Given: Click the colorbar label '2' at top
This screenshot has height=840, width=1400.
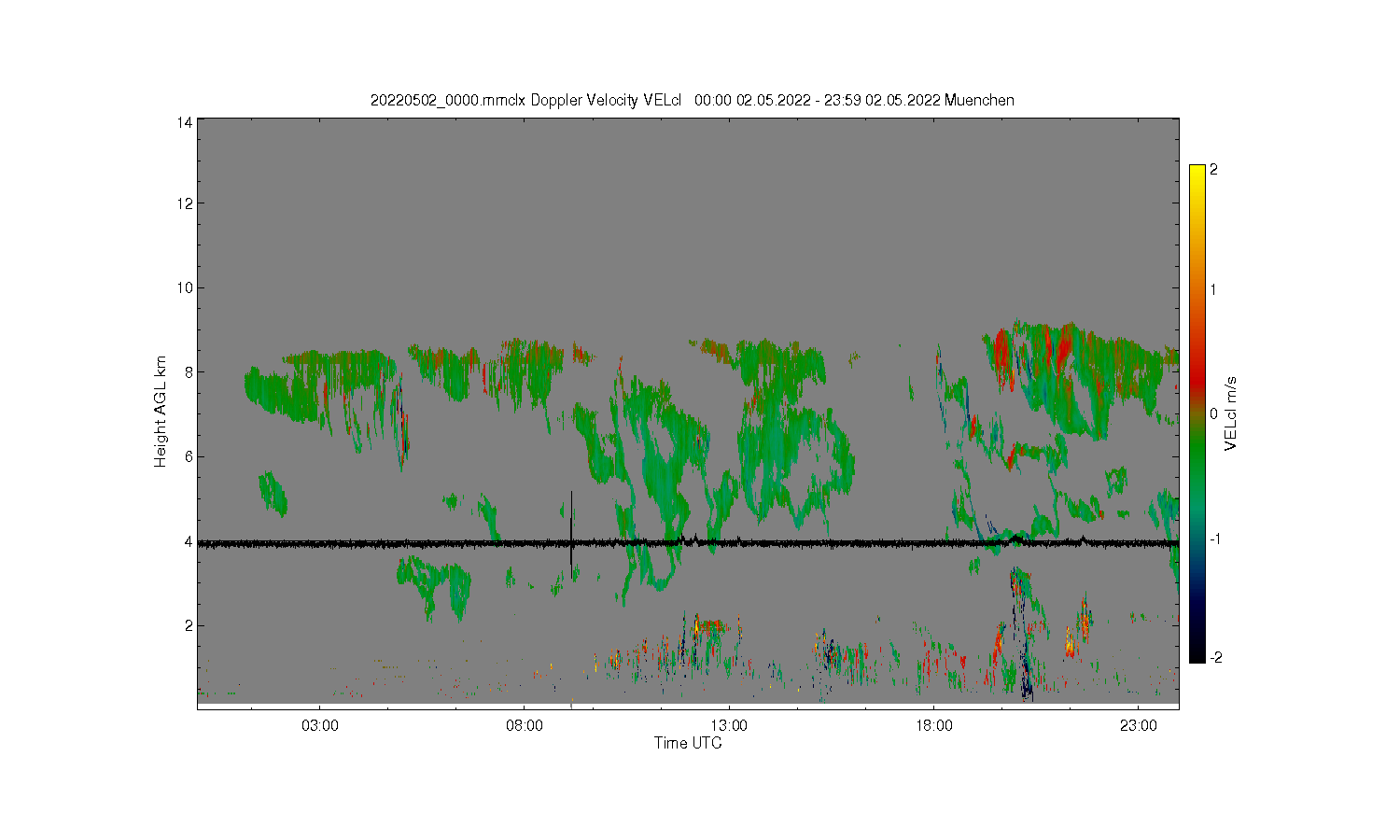Looking at the screenshot, I should click(1213, 170).
